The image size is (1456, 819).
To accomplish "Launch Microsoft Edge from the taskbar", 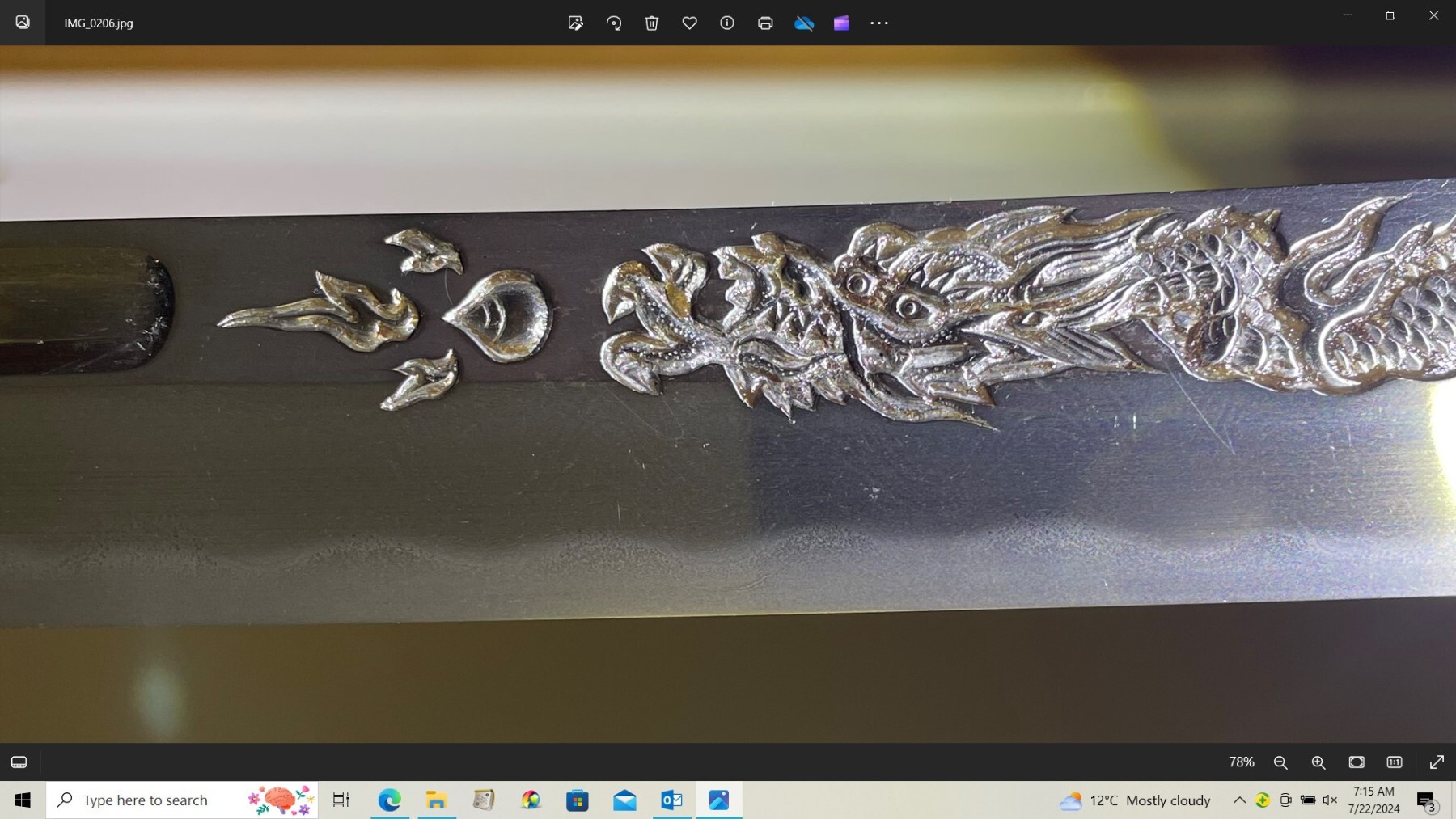I will 389,800.
